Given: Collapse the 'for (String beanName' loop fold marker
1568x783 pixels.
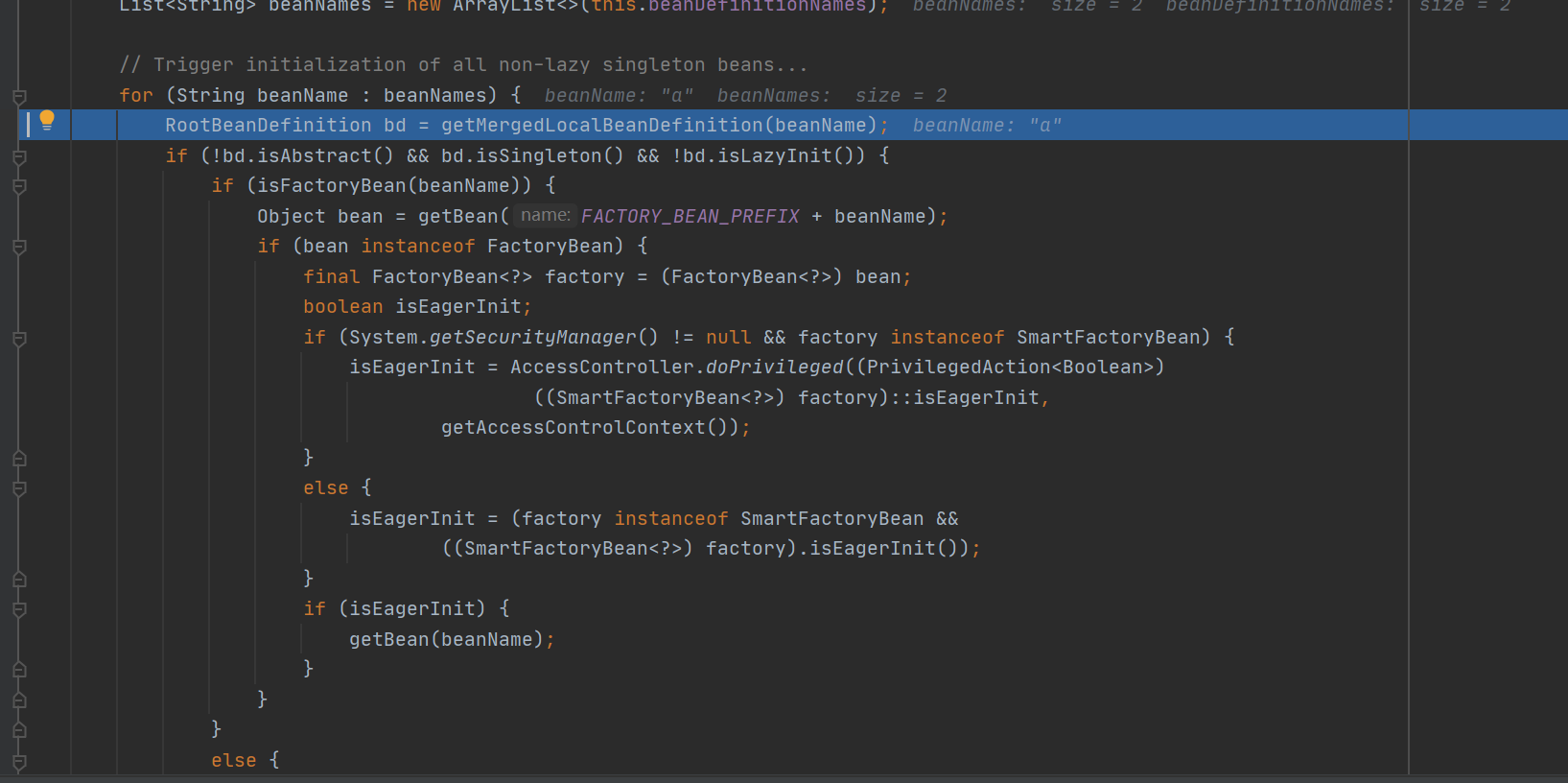Looking at the screenshot, I should click(19, 96).
